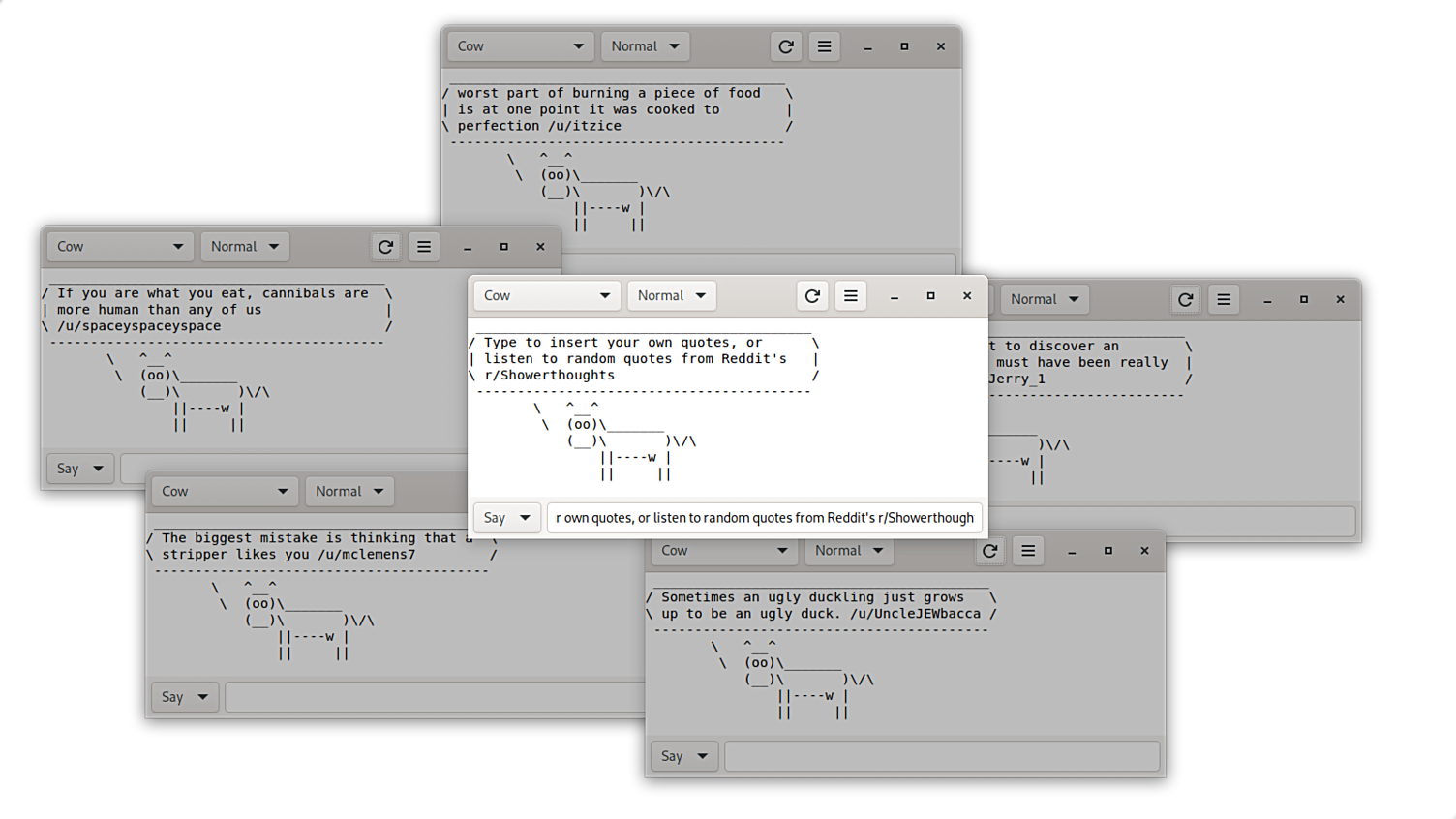Screen dimensions: 1456x819
Task: Open the hamburger menu in the ugly duckling window
Action: tap(1027, 550)
